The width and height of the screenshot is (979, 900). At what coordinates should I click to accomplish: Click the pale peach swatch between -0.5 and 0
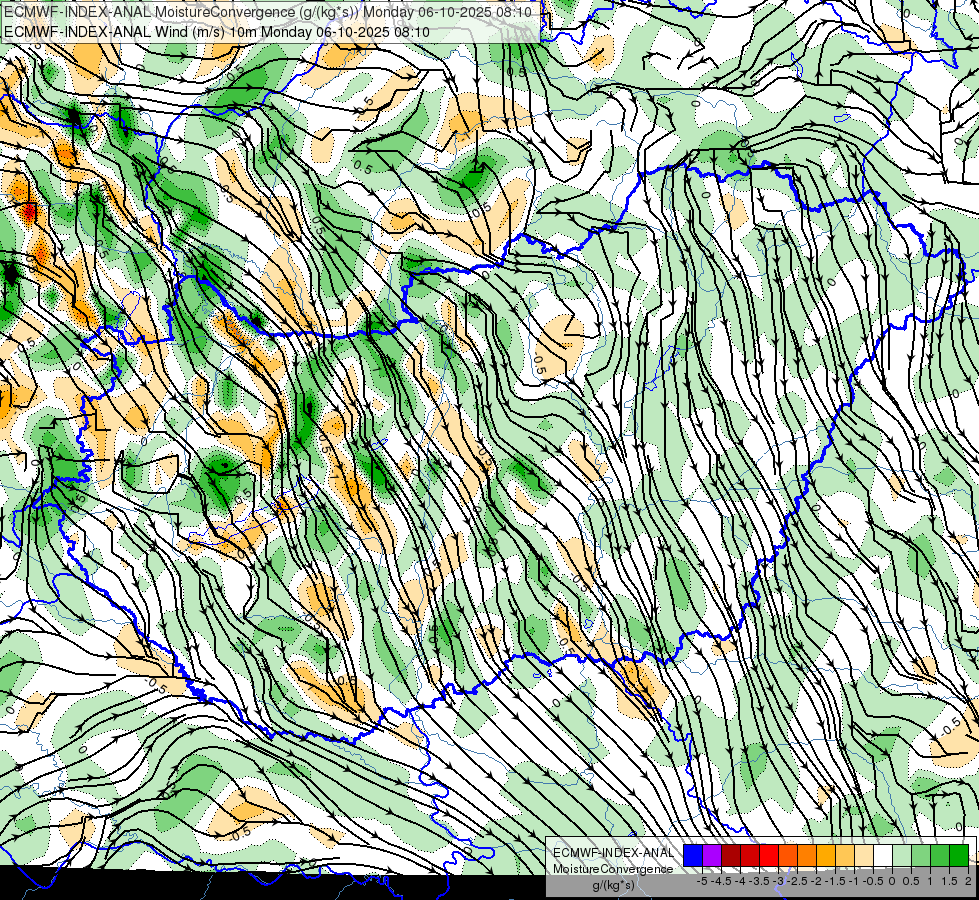pos(863,856)
